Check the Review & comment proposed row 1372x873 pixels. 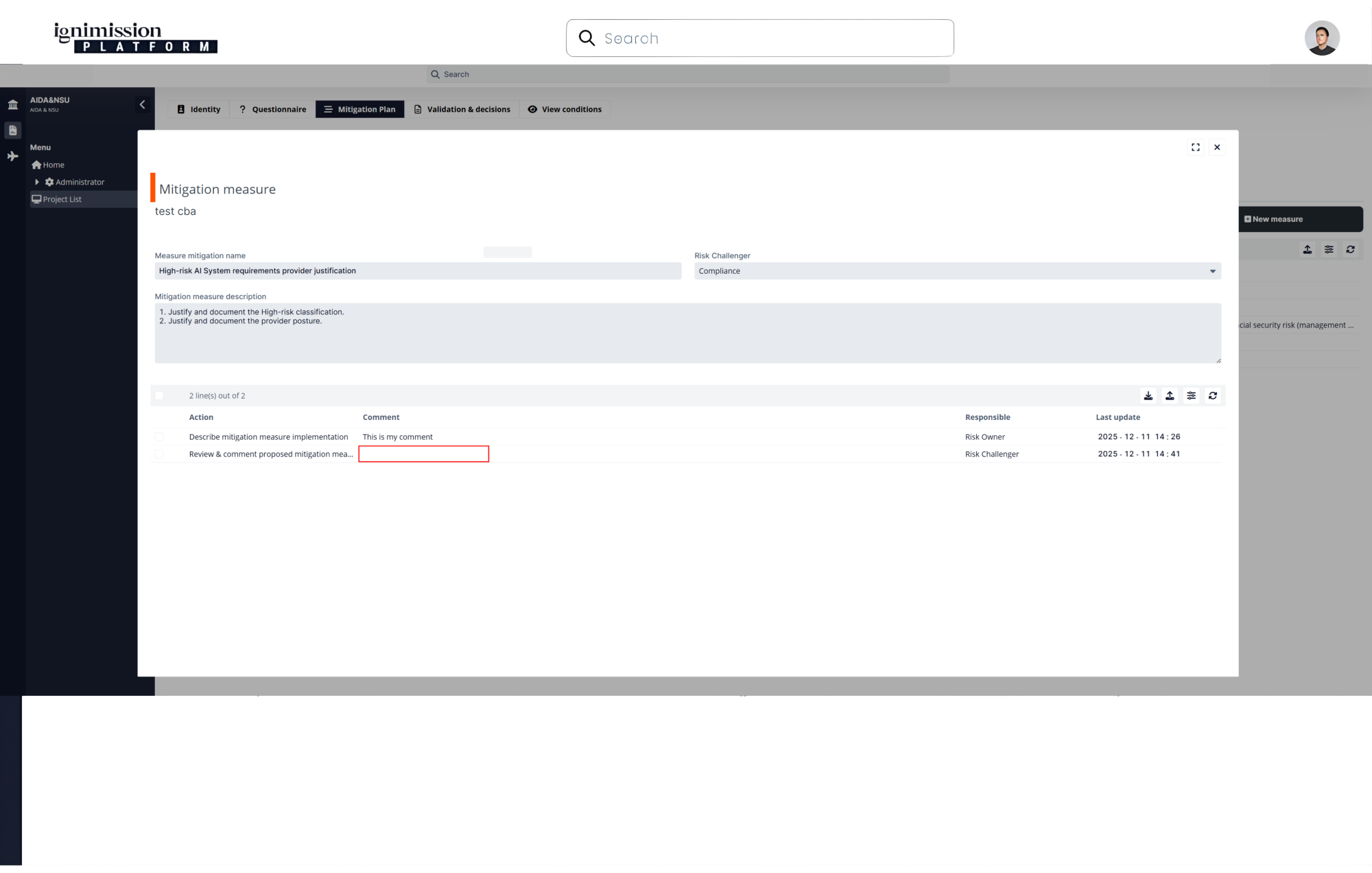pos(159,454)
